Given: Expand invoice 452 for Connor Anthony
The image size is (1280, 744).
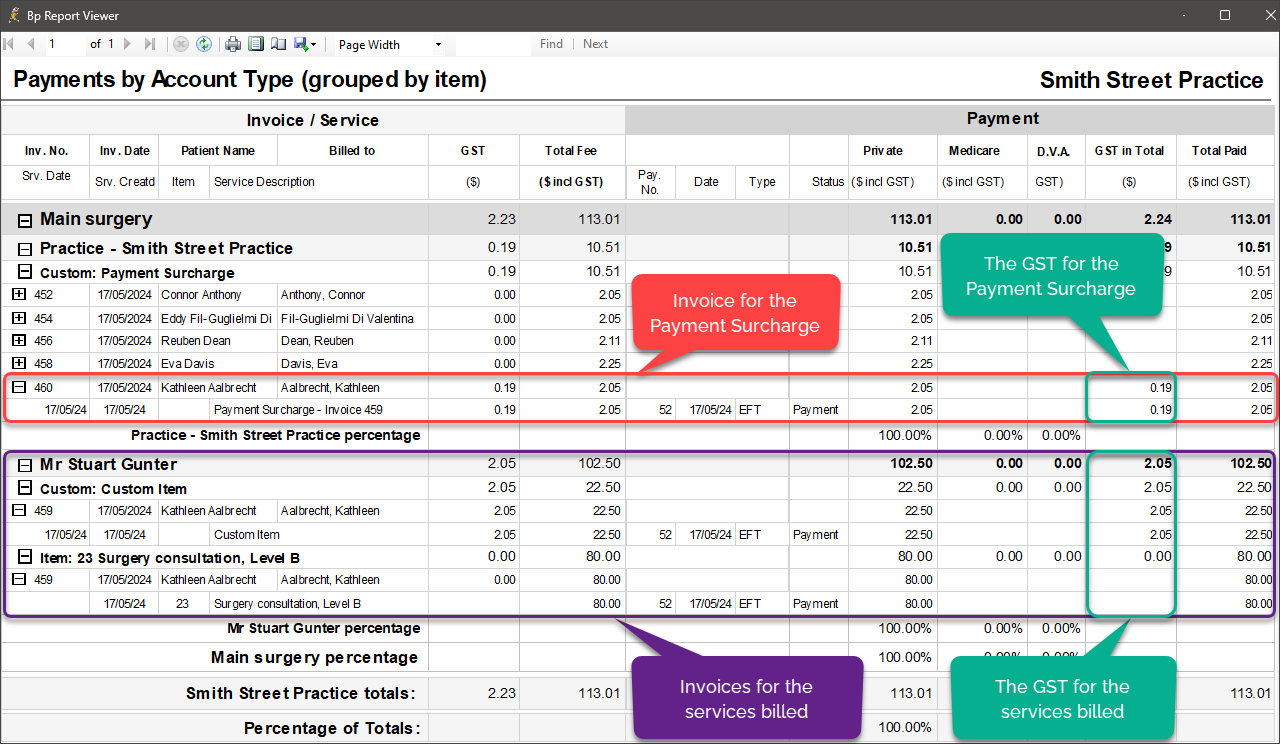Looking at the screenshot, I should [18, 295].
